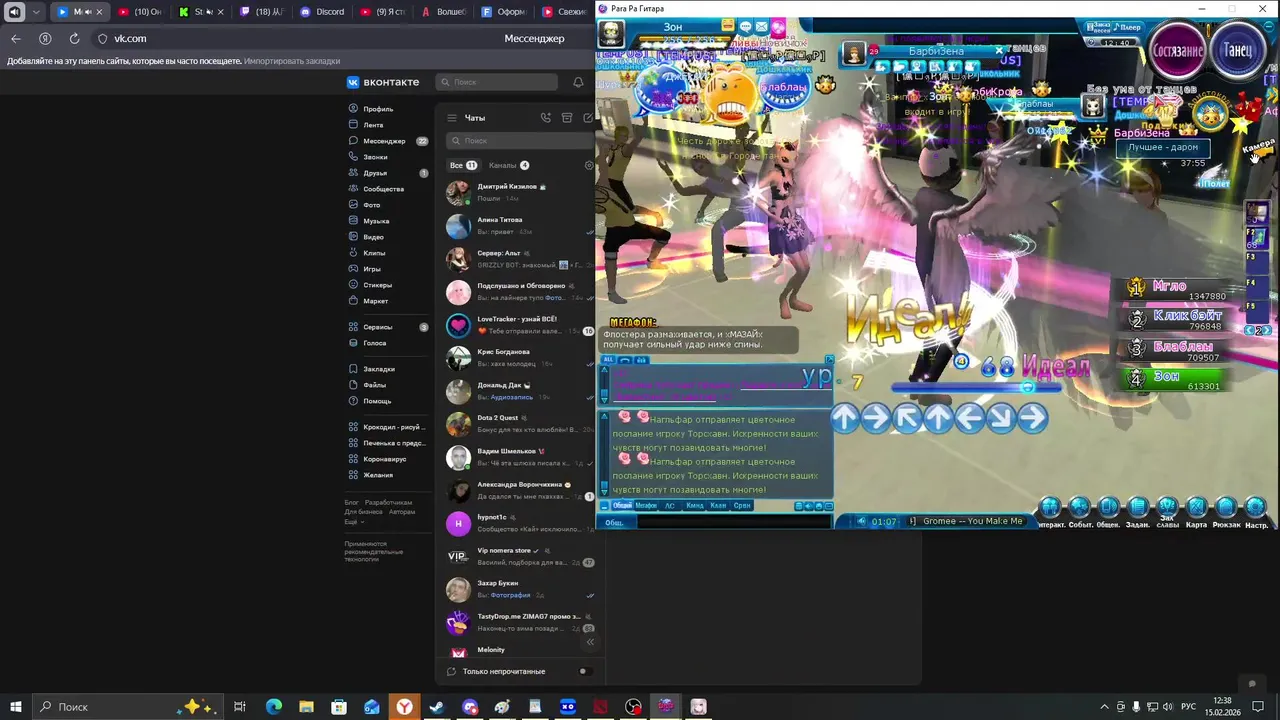Open Стикеры in VK sidebar
Image resolution: width=1280 pixels, height=720 pixels.
click(x=370, y=285)
